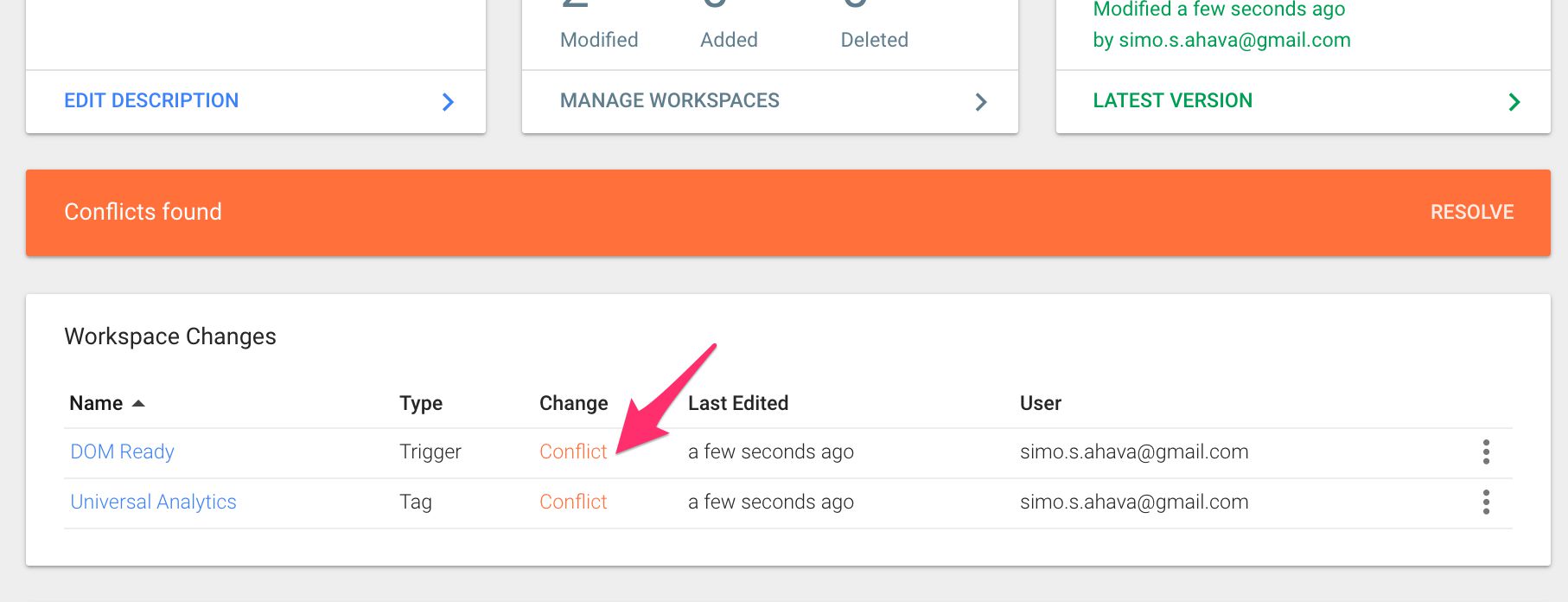Click the Latest Version chevron arrow
The image size is (1568, 602).
[x=1514, y=102]
